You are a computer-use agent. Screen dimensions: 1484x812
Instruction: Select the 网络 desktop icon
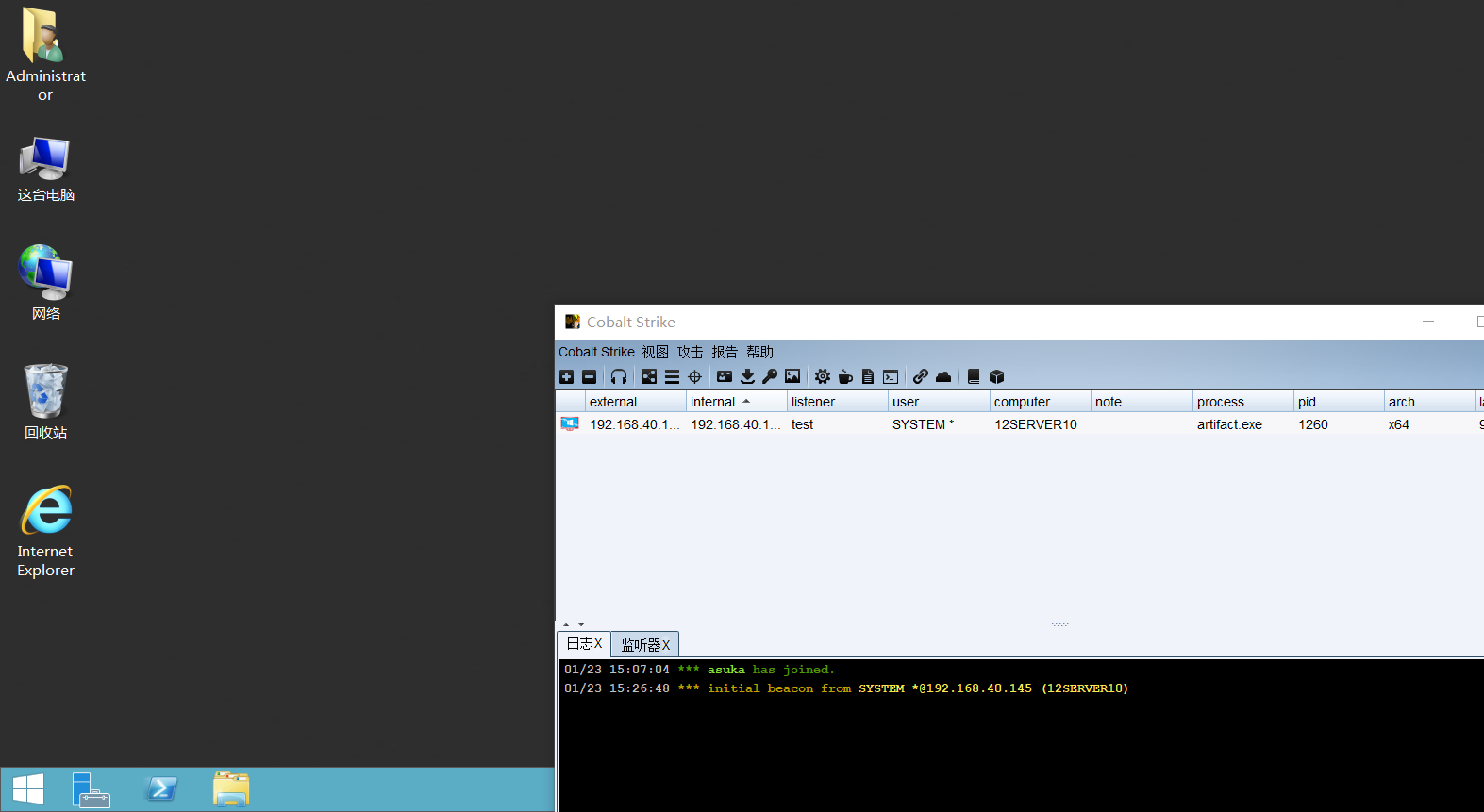45,283
